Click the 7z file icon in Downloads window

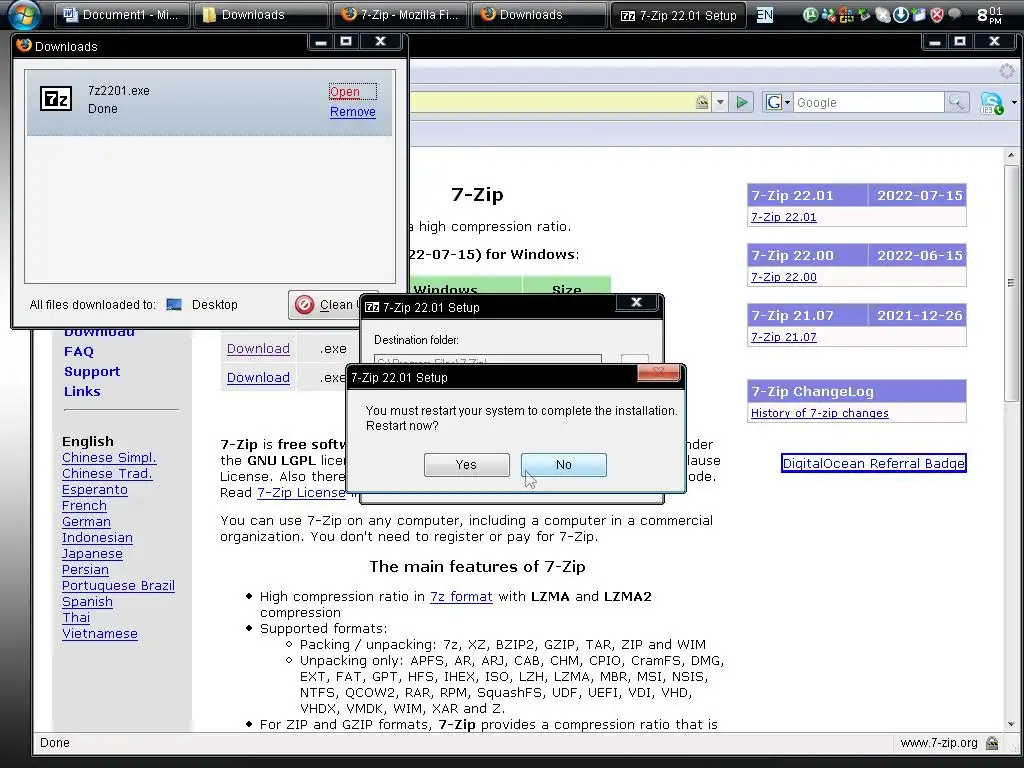tap(56, 99)
